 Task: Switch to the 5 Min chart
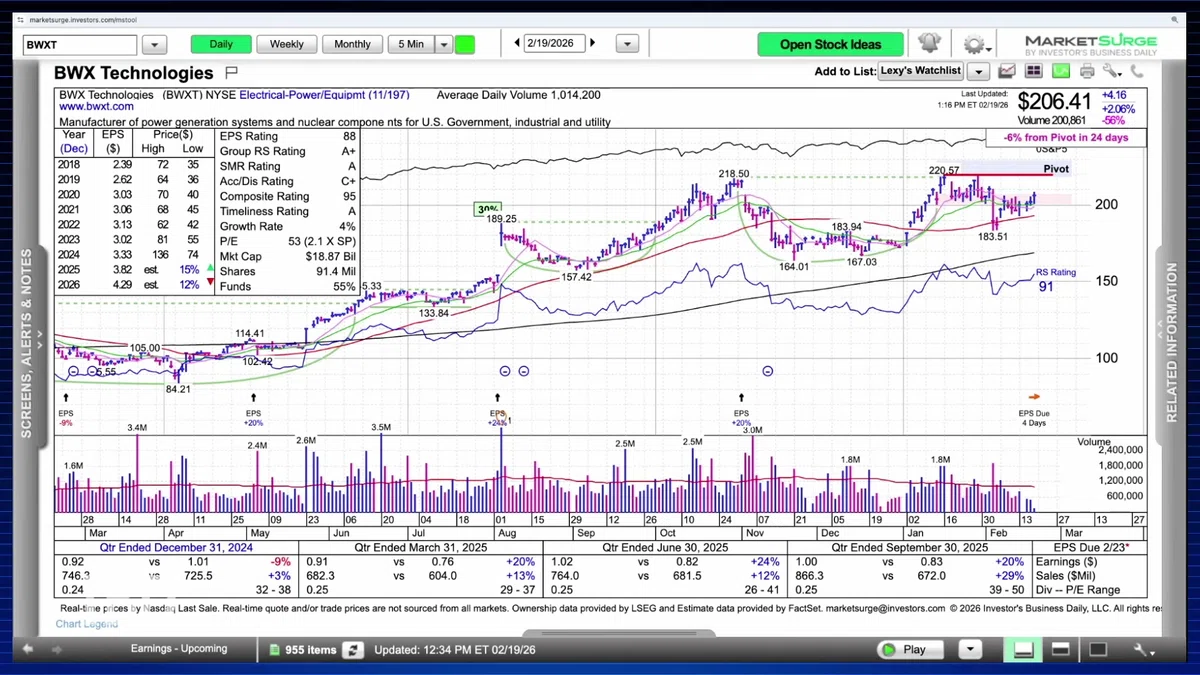click(x=411, y=44)
